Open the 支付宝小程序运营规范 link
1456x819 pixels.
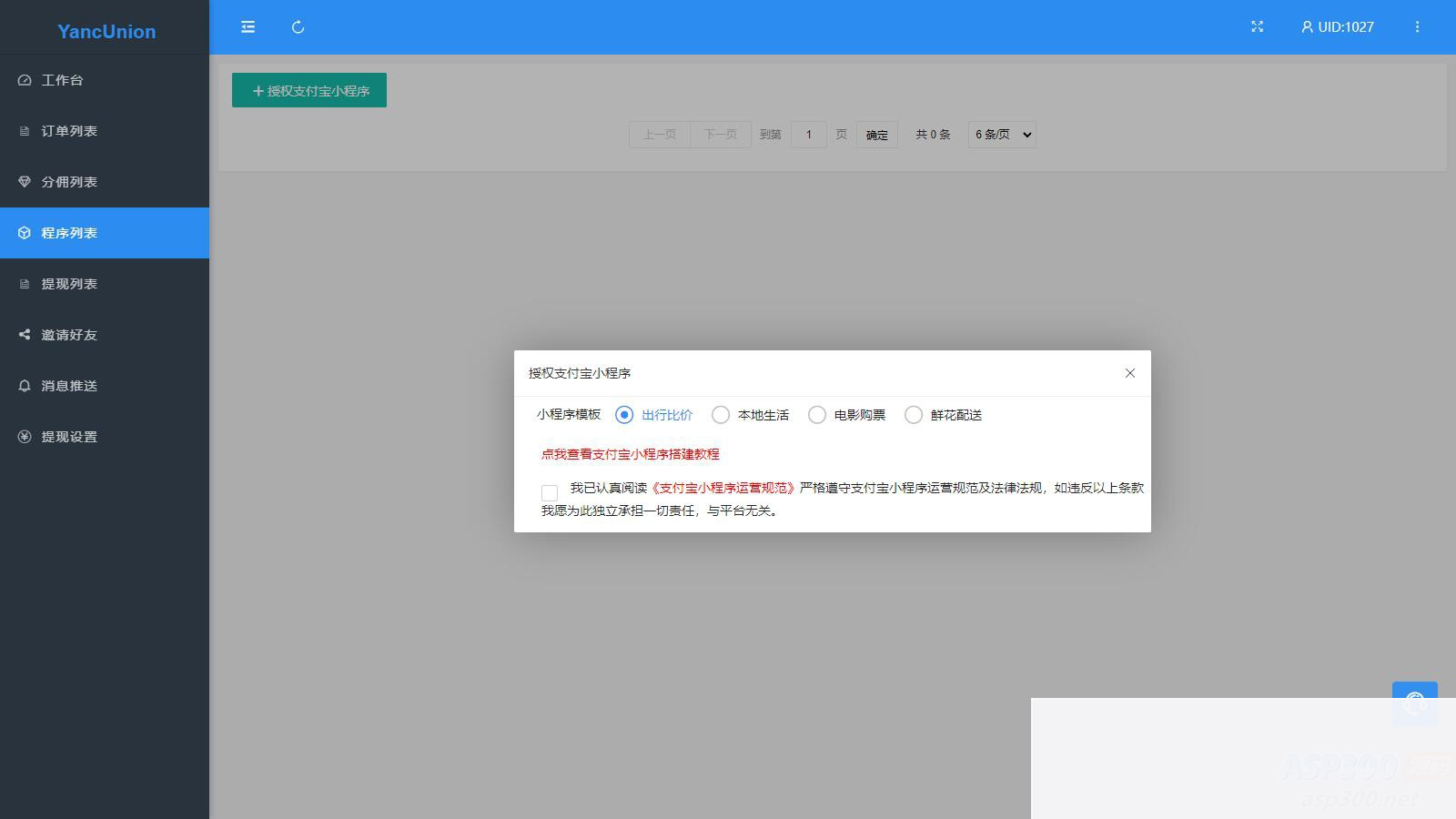tap(723, 487)
